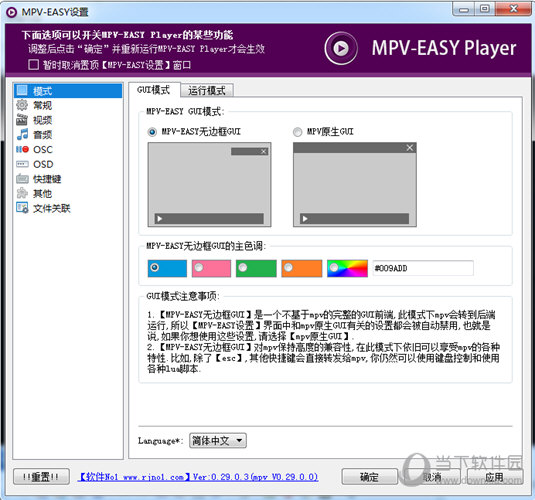Open the Language dropdown 简体中文
This screenshot has height=500, width=535.
coord(218,441)
